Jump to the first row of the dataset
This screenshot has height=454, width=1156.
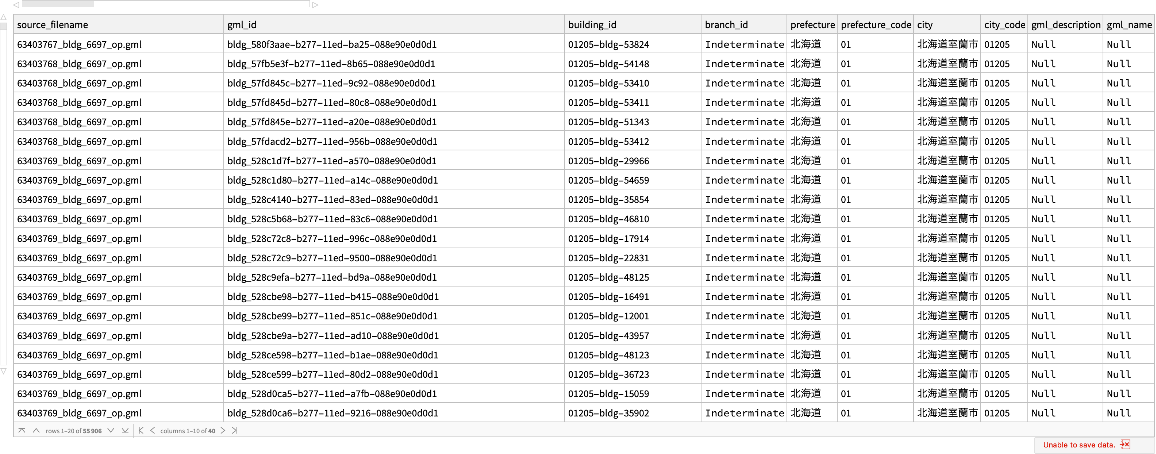(x=21, y=430)
